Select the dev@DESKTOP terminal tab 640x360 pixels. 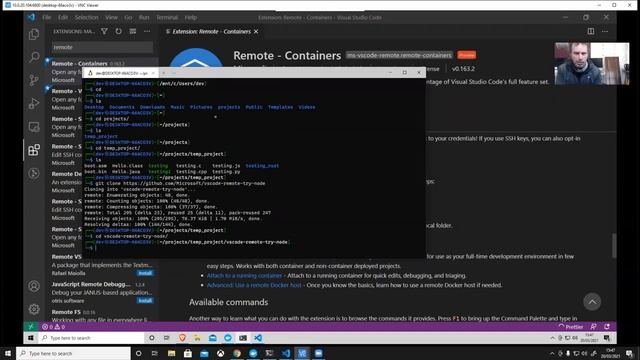coord(120,73)
